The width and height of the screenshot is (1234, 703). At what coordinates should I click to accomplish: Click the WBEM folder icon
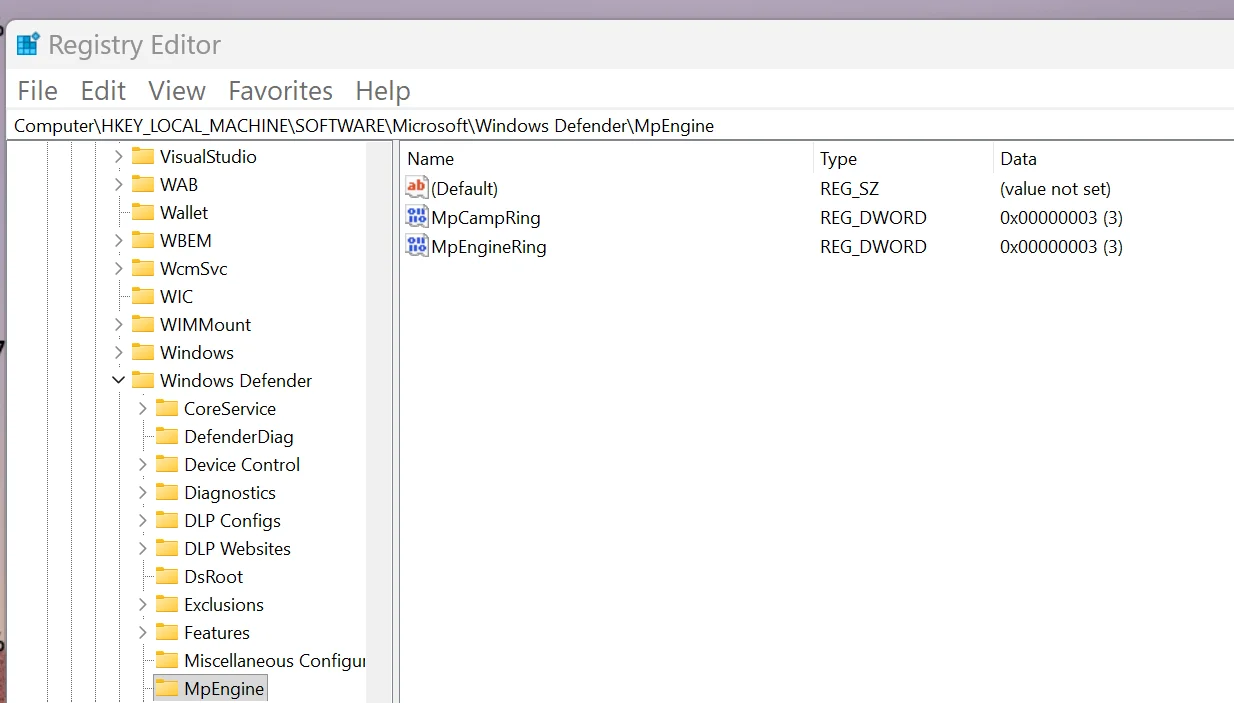tap(143, 240)
